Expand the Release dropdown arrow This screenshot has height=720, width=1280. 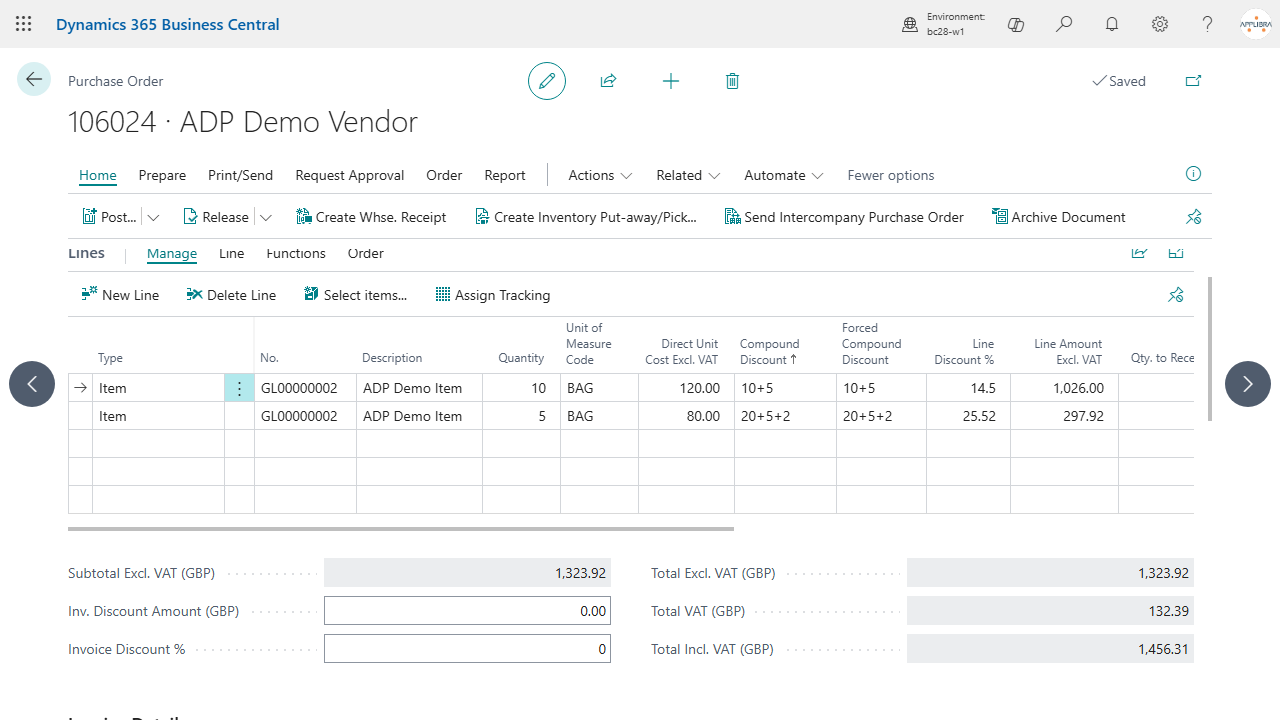click(x=265, y=217)
